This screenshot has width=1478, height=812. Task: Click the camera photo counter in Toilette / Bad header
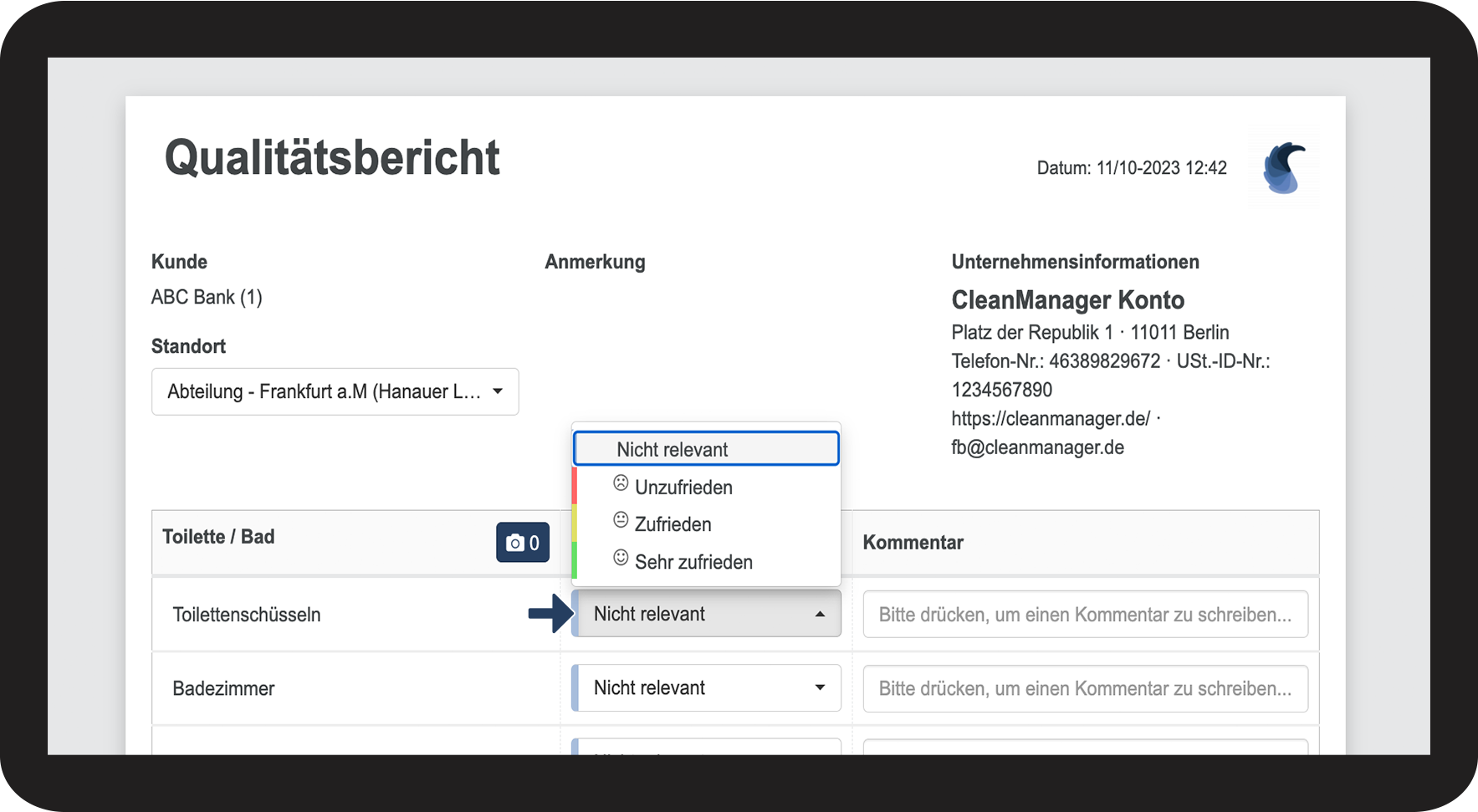point(523,543)
